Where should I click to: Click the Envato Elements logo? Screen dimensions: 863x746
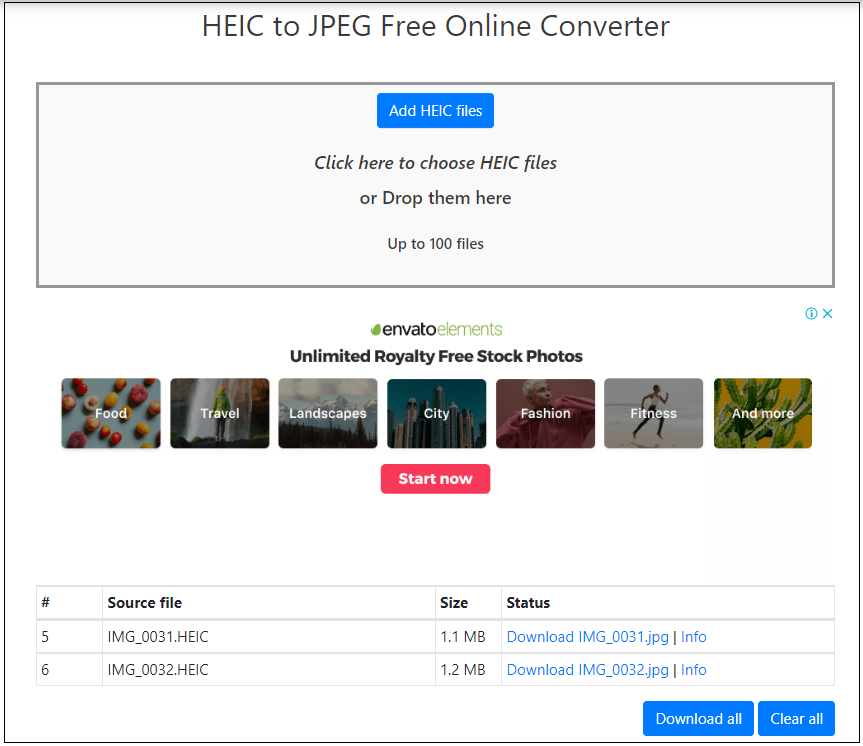[x=435, y=328]
